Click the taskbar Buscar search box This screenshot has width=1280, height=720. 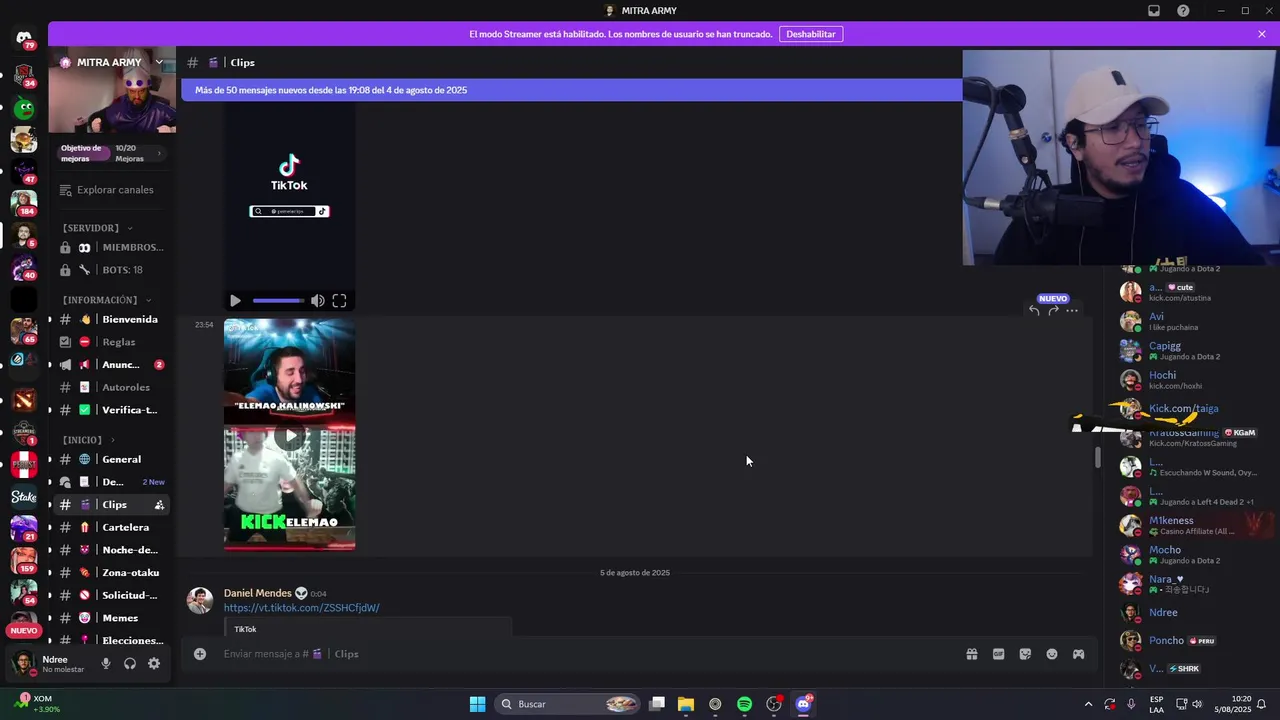click(x=568, y=704)
